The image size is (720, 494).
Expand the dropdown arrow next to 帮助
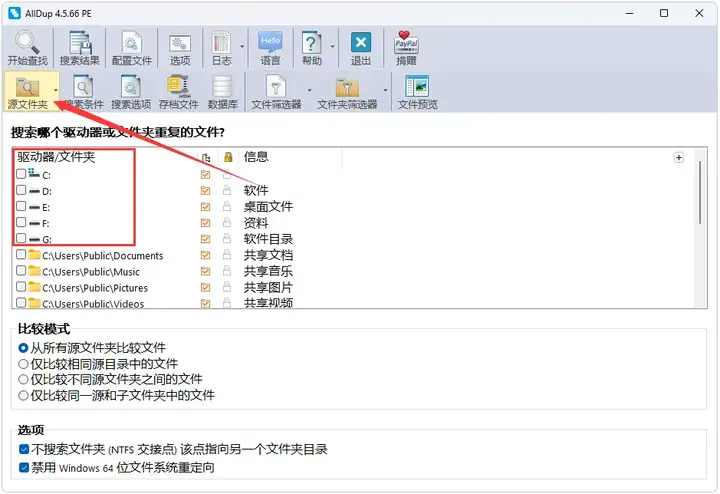[x=332, y=46]
